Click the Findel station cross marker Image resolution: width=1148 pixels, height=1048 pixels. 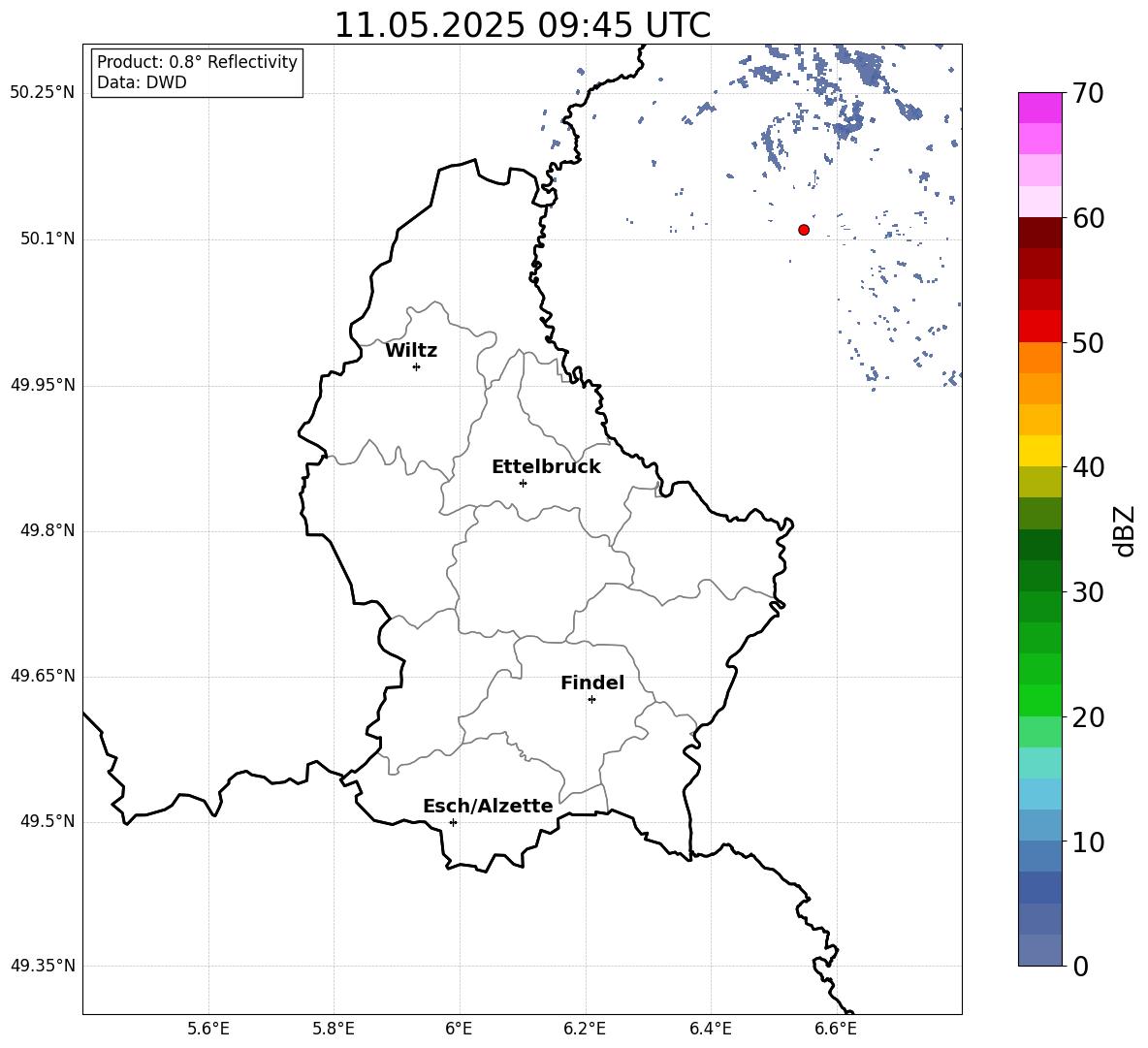click(591, 700)
